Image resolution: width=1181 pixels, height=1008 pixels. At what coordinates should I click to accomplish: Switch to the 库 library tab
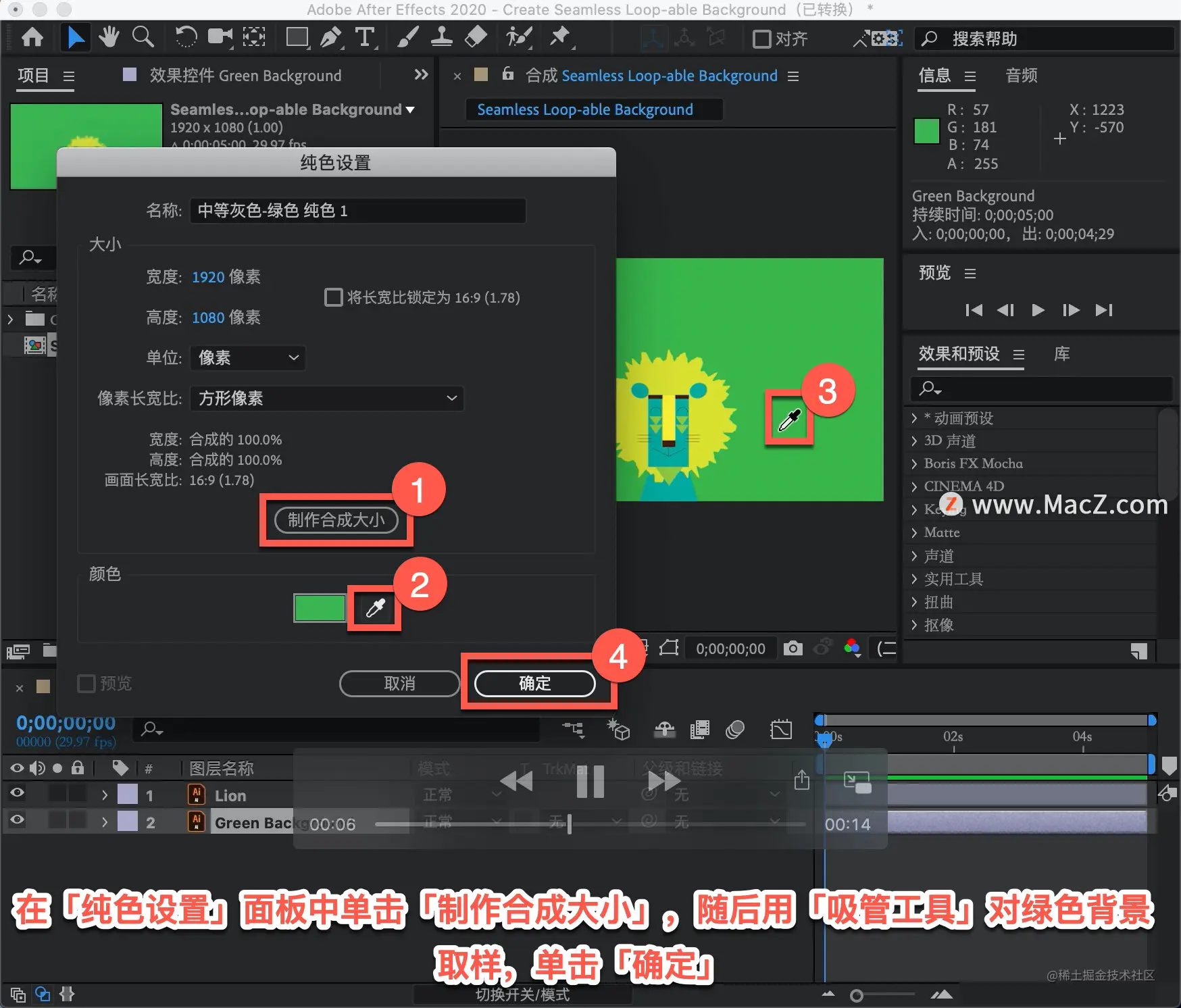[1061, 354]
